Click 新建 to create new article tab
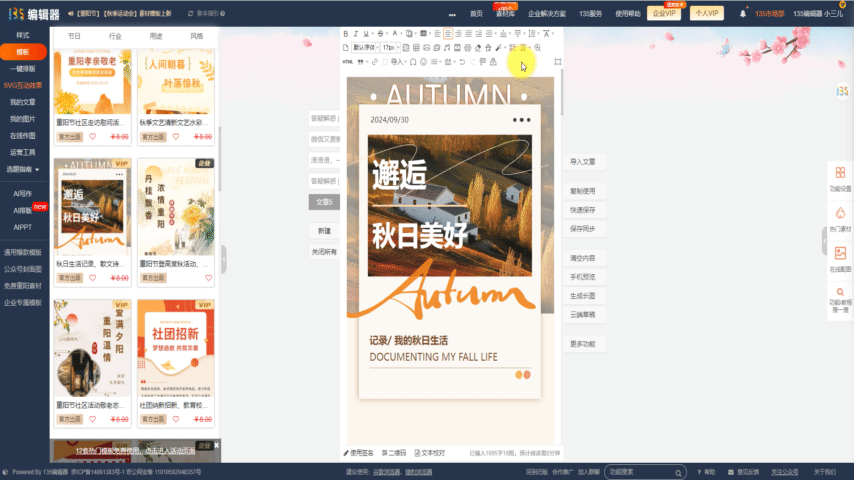The width and height of the screenshot is (854, 480). tap(324, 231)
